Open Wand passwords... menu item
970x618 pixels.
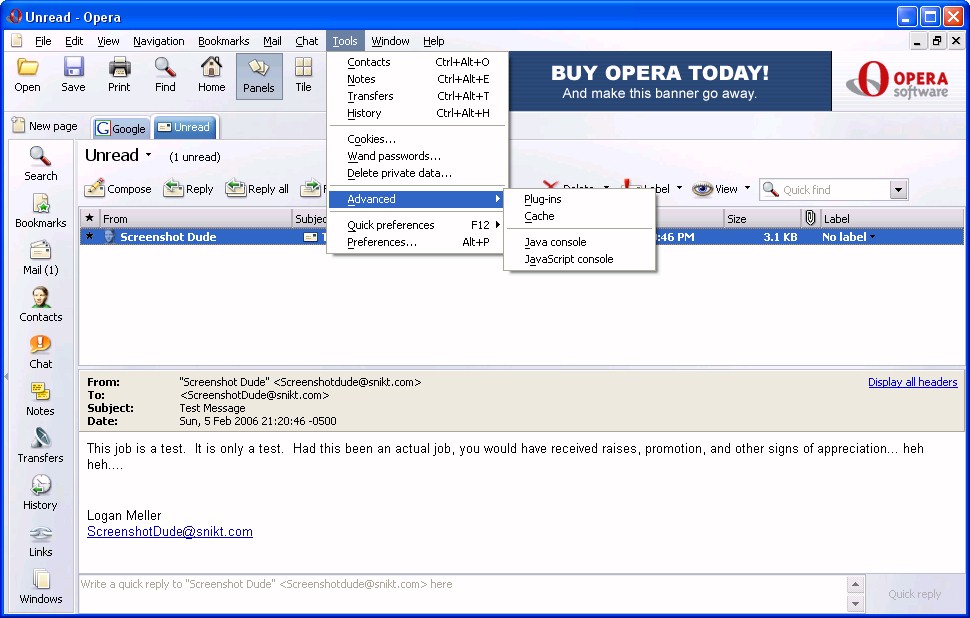[417, 156]
